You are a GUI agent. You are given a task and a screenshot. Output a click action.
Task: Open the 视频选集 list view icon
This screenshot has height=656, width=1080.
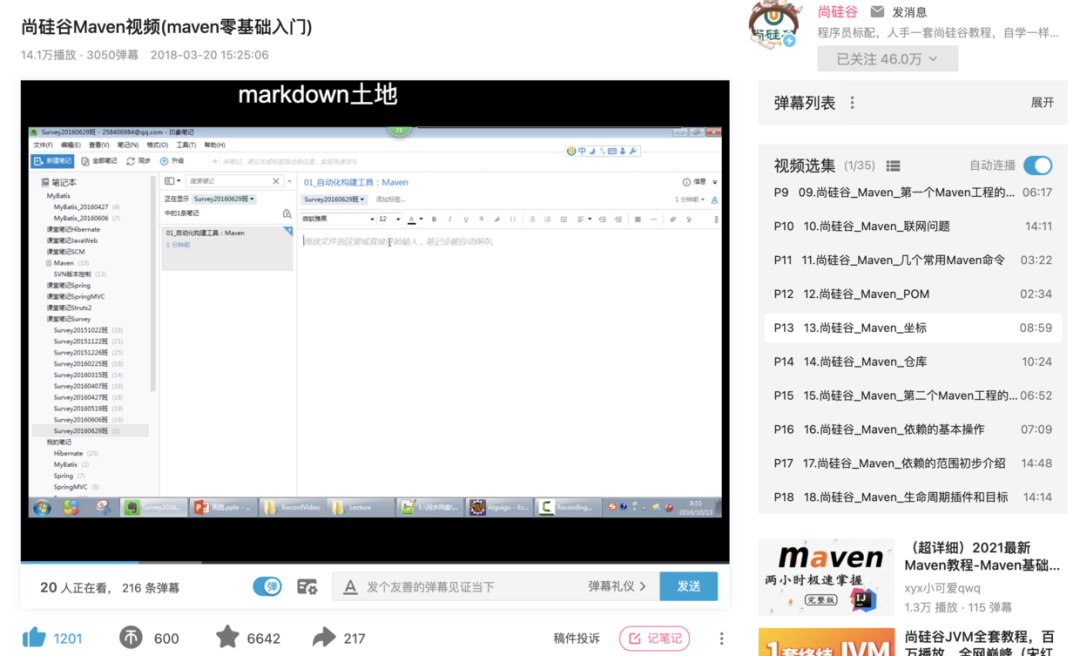[x=893, y=165]
